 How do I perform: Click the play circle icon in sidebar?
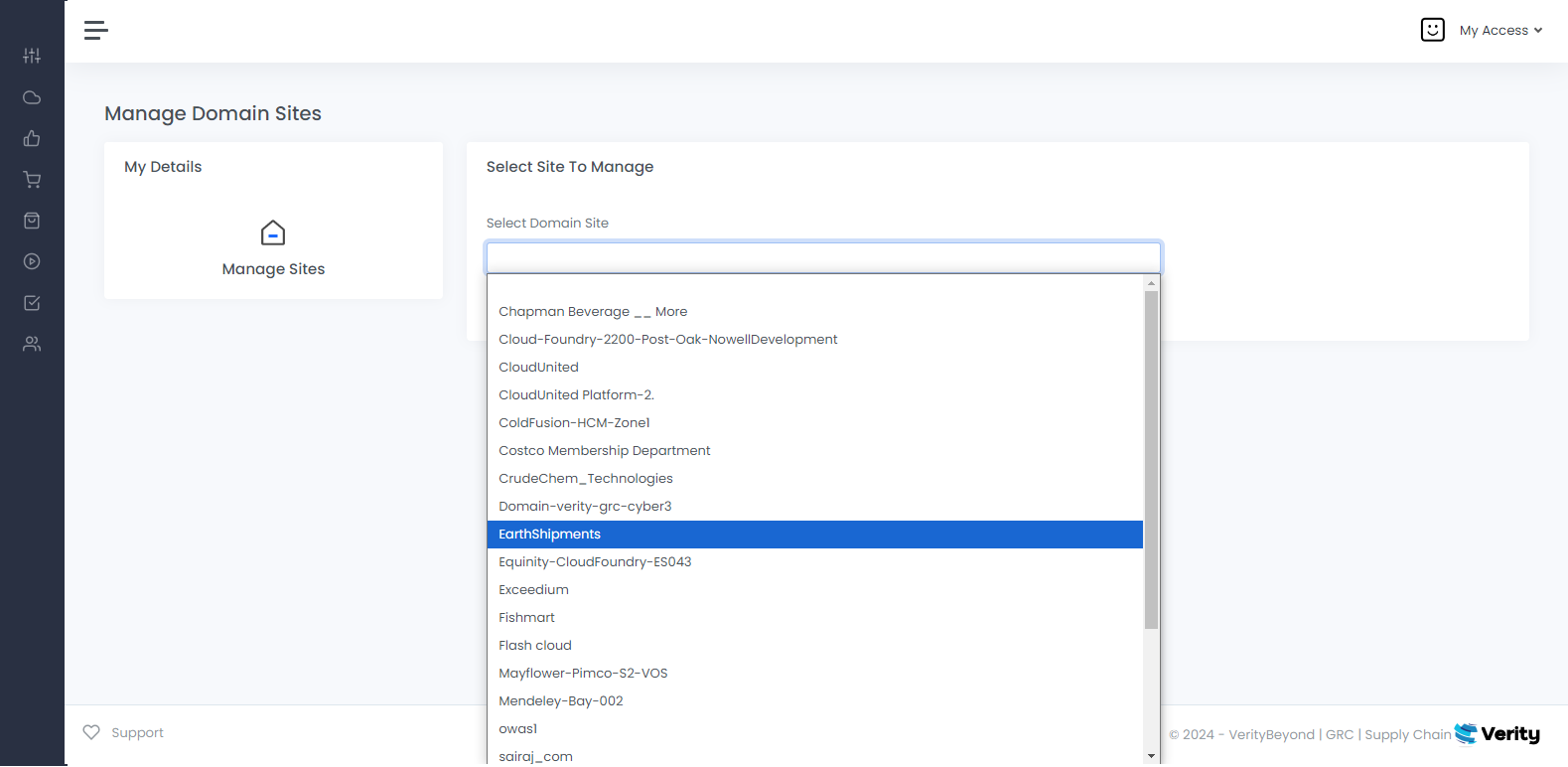(32, 261)
